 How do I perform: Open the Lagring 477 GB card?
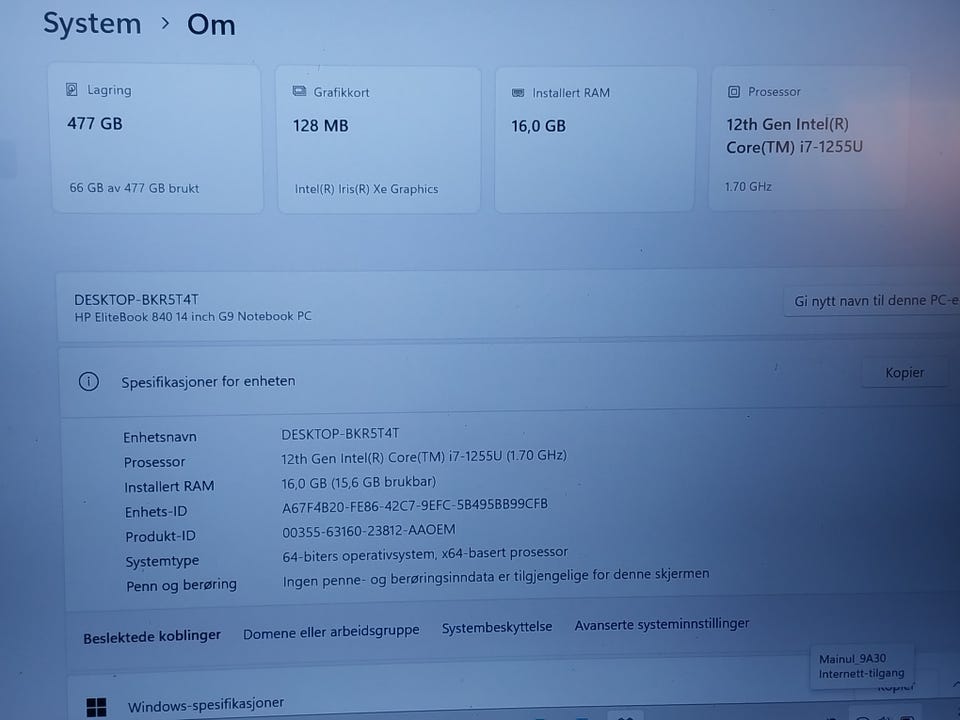coord(157,138)
